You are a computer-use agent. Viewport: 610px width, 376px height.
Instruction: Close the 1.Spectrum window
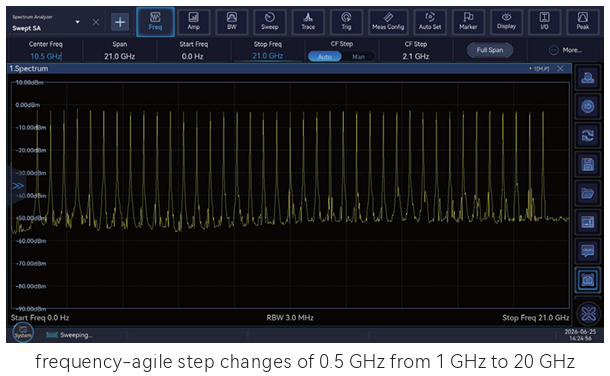point(560,68)
